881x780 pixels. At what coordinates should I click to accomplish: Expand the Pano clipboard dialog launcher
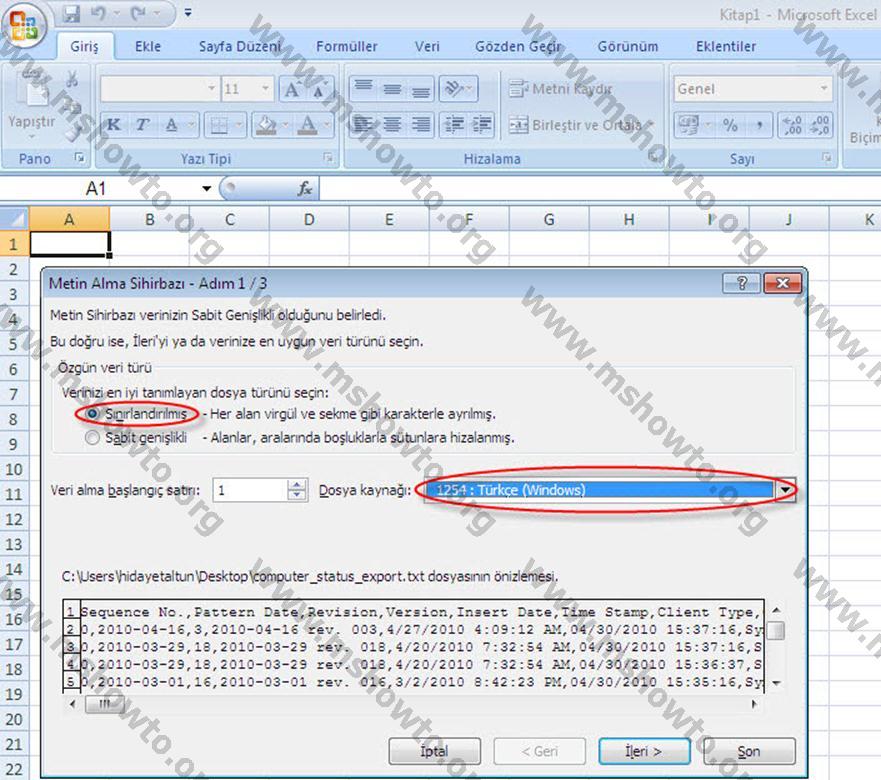pos(79,158)
